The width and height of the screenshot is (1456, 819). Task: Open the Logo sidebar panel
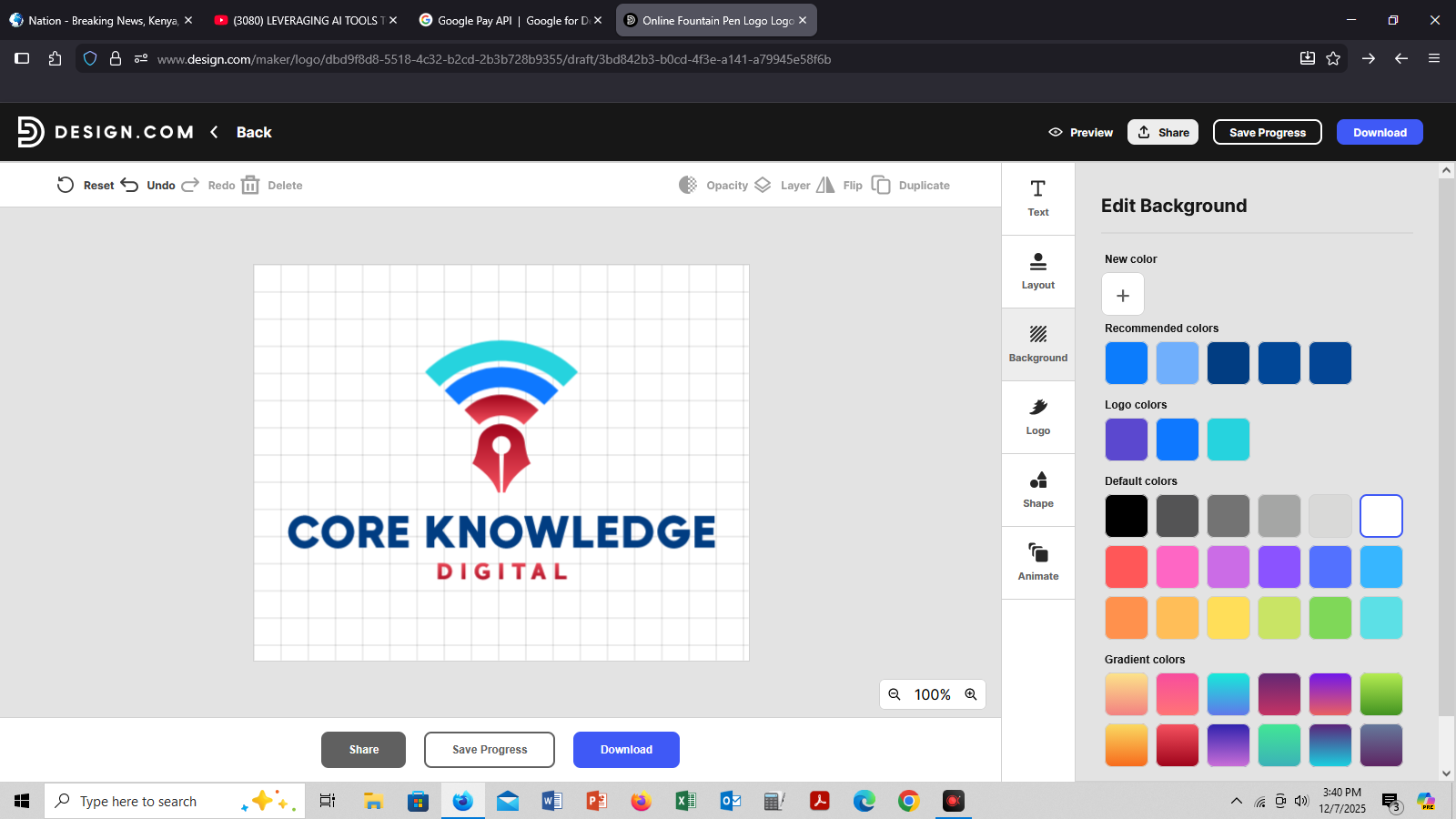click(x=1037, y=417)
